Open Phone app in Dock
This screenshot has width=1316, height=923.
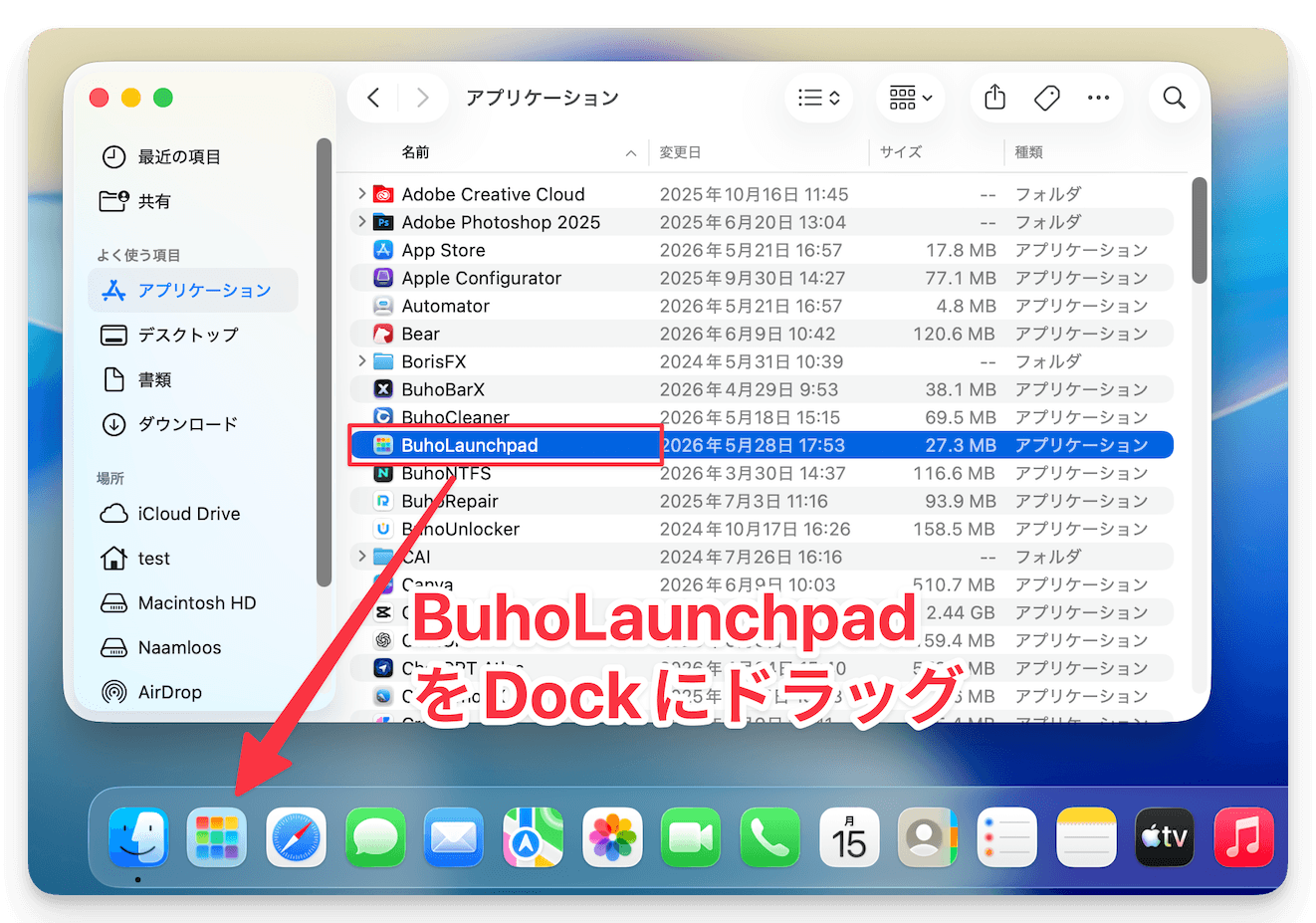769,837
